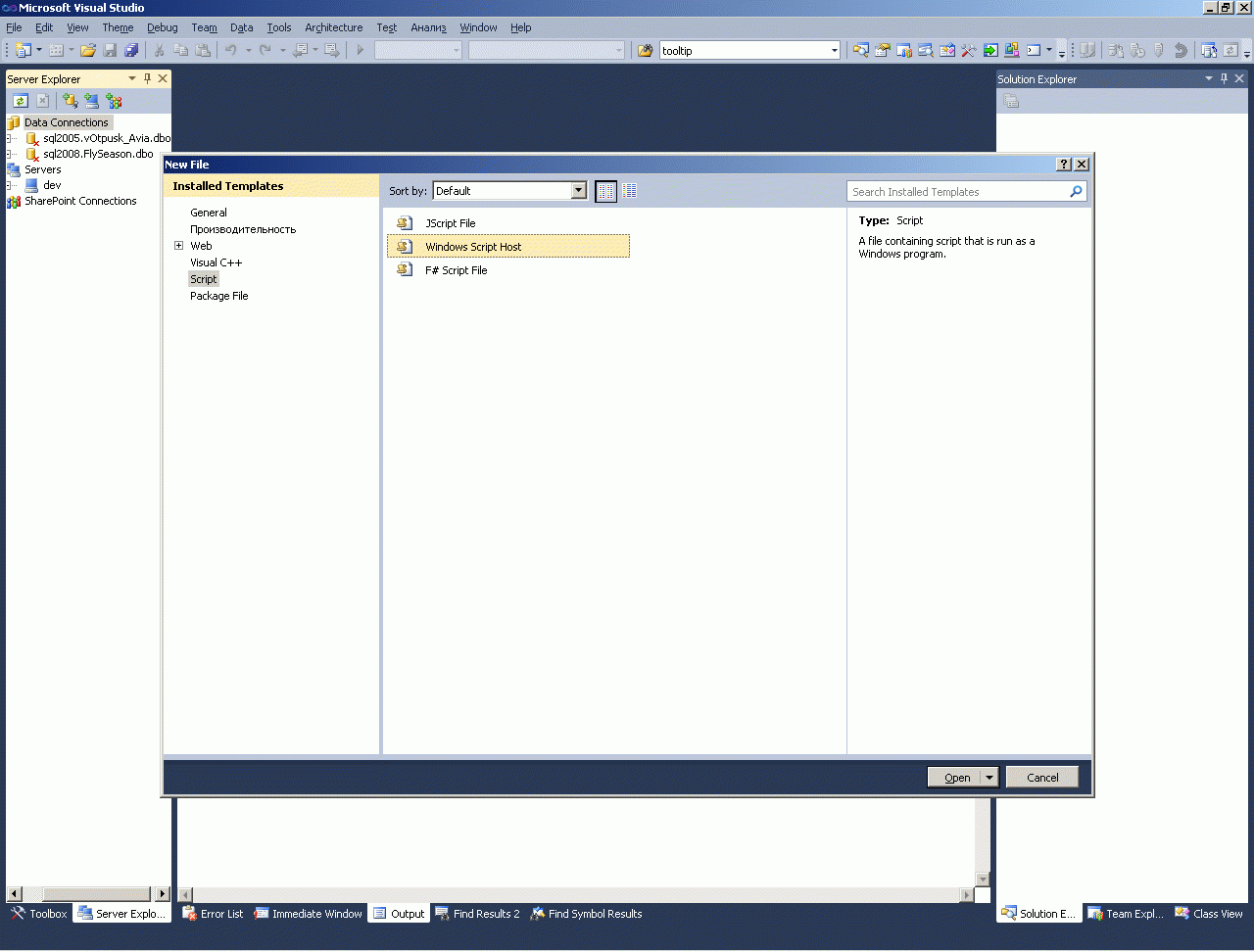
Task: Open the Tools menu
Action: [x=279, y=27]
